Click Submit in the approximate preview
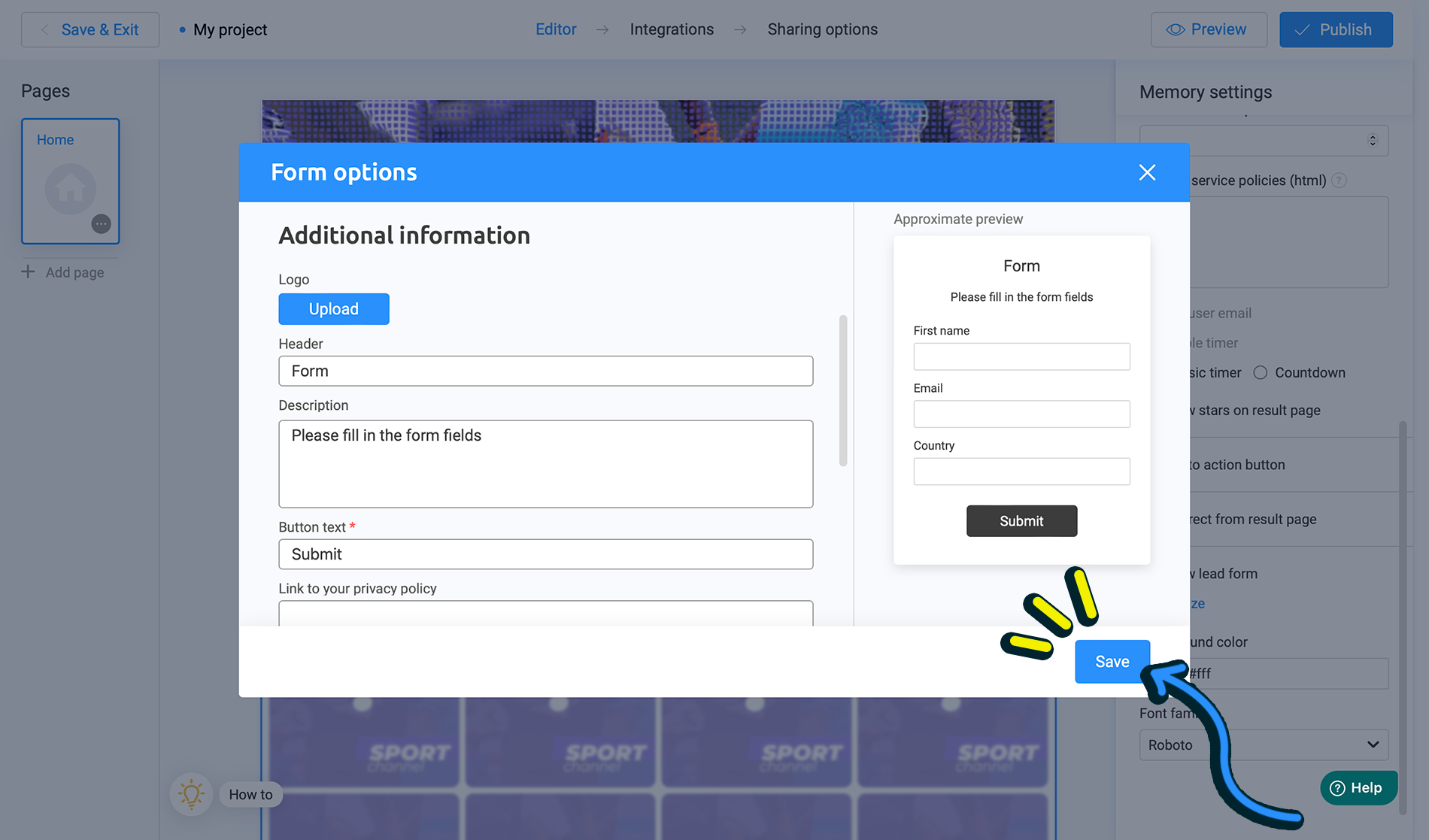Viewport: 1429px width, 840px height. click(1021, 521)
